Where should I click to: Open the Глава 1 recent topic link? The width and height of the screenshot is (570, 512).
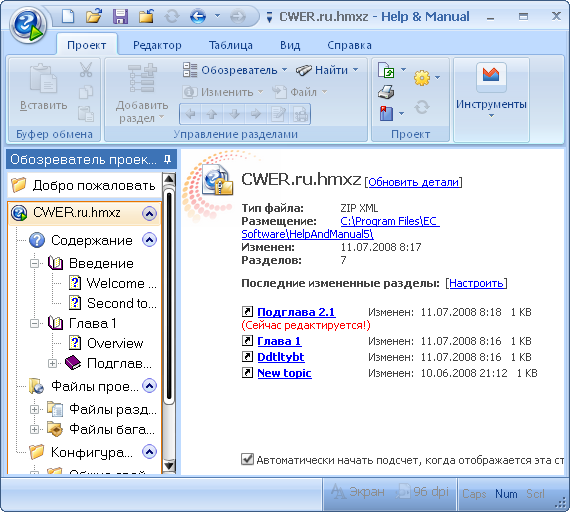coord(279,341)
